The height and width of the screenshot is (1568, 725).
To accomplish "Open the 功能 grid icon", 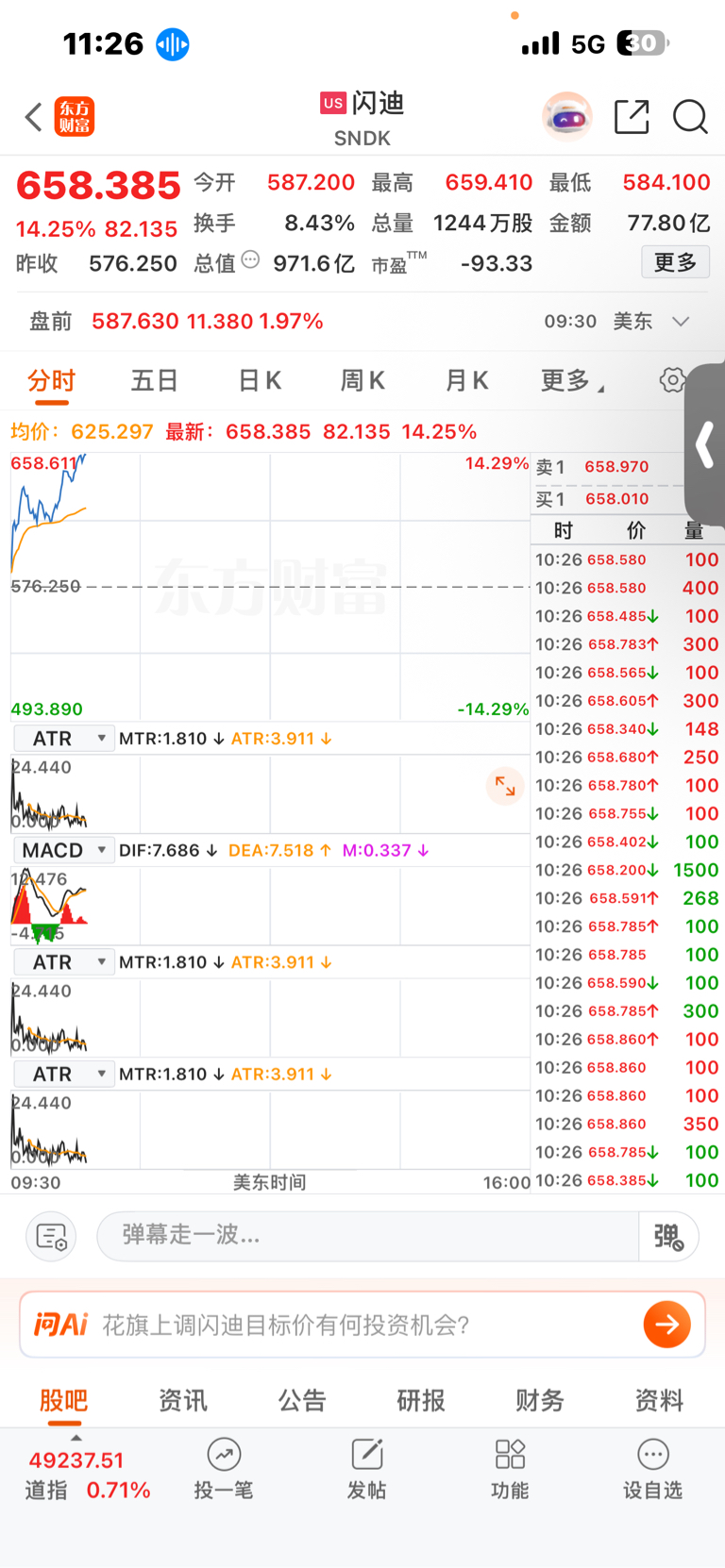I will (x=510, y=1455).
